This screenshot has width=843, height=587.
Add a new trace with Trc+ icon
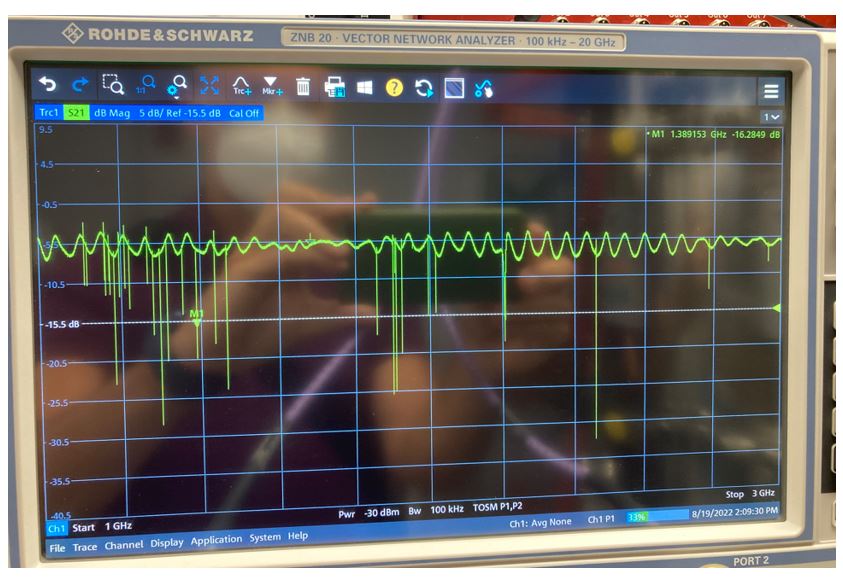tap(241, 87)
